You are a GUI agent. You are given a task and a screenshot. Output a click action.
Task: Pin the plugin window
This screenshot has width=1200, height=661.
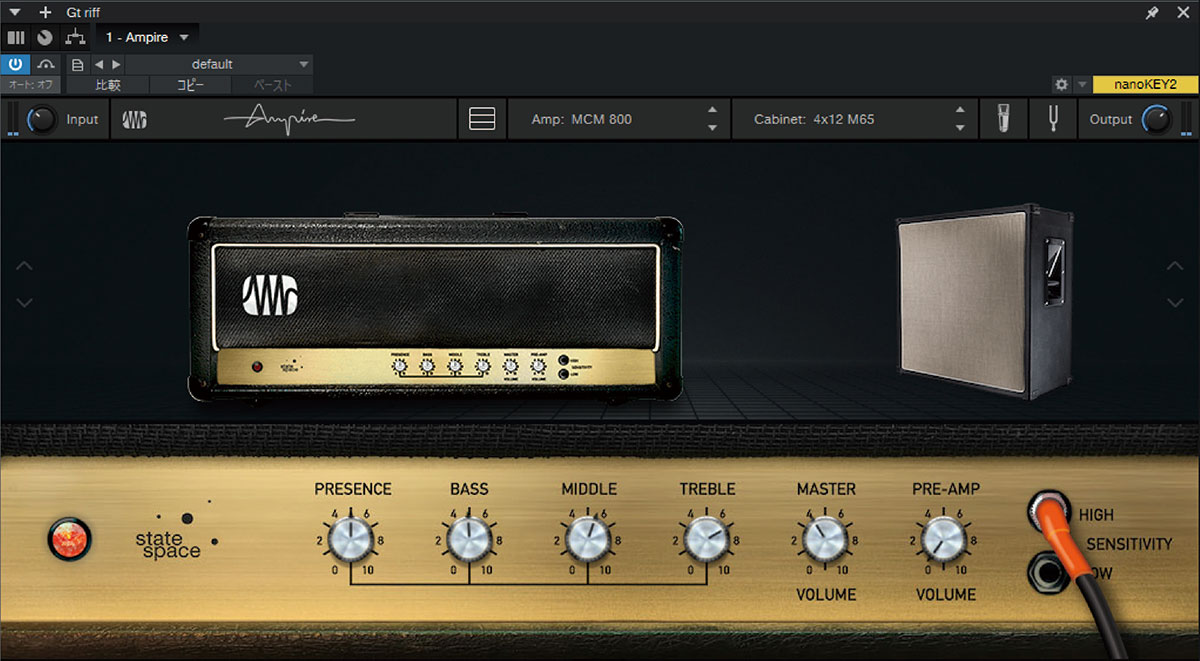coord(1152,12)
